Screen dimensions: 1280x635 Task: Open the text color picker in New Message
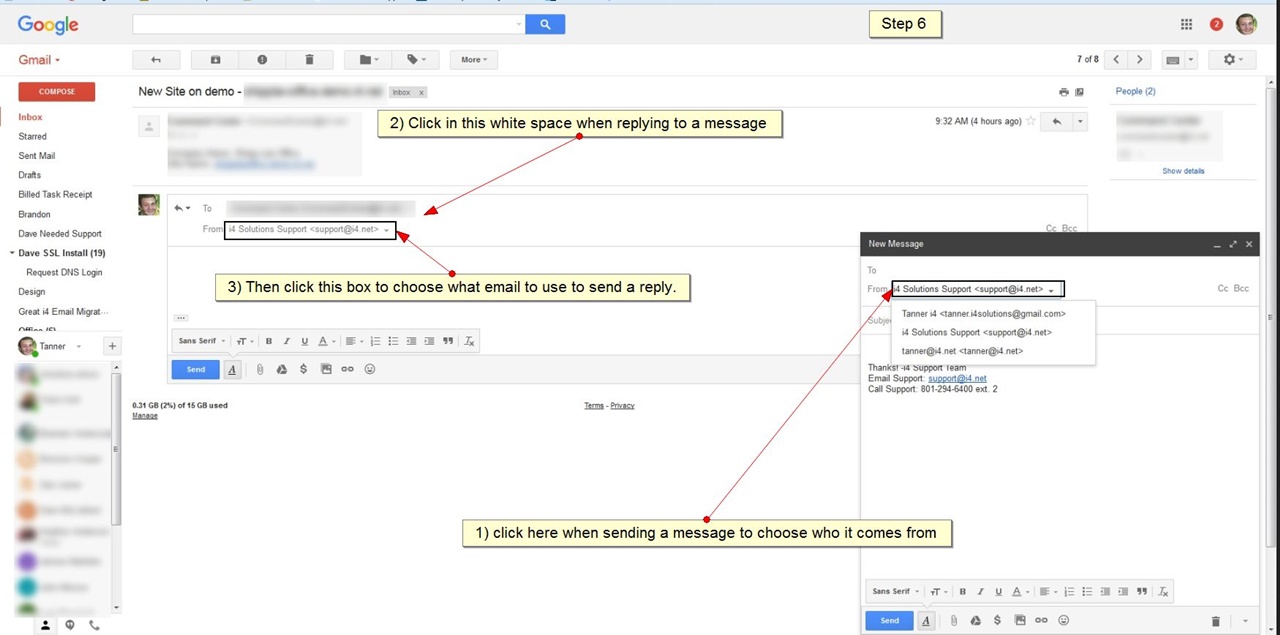[1020, 592]
